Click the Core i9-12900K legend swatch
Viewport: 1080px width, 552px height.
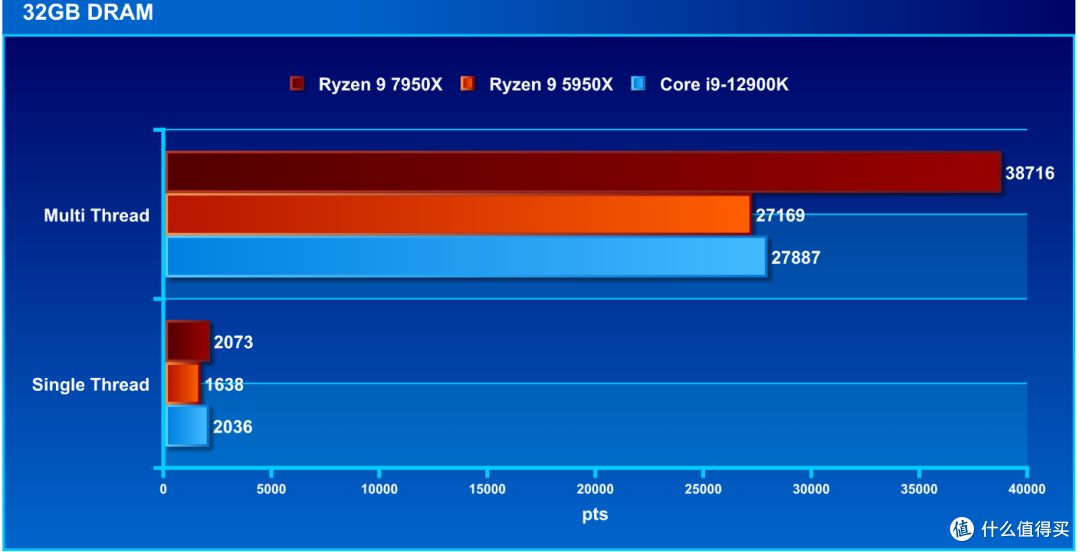[638, 84]
